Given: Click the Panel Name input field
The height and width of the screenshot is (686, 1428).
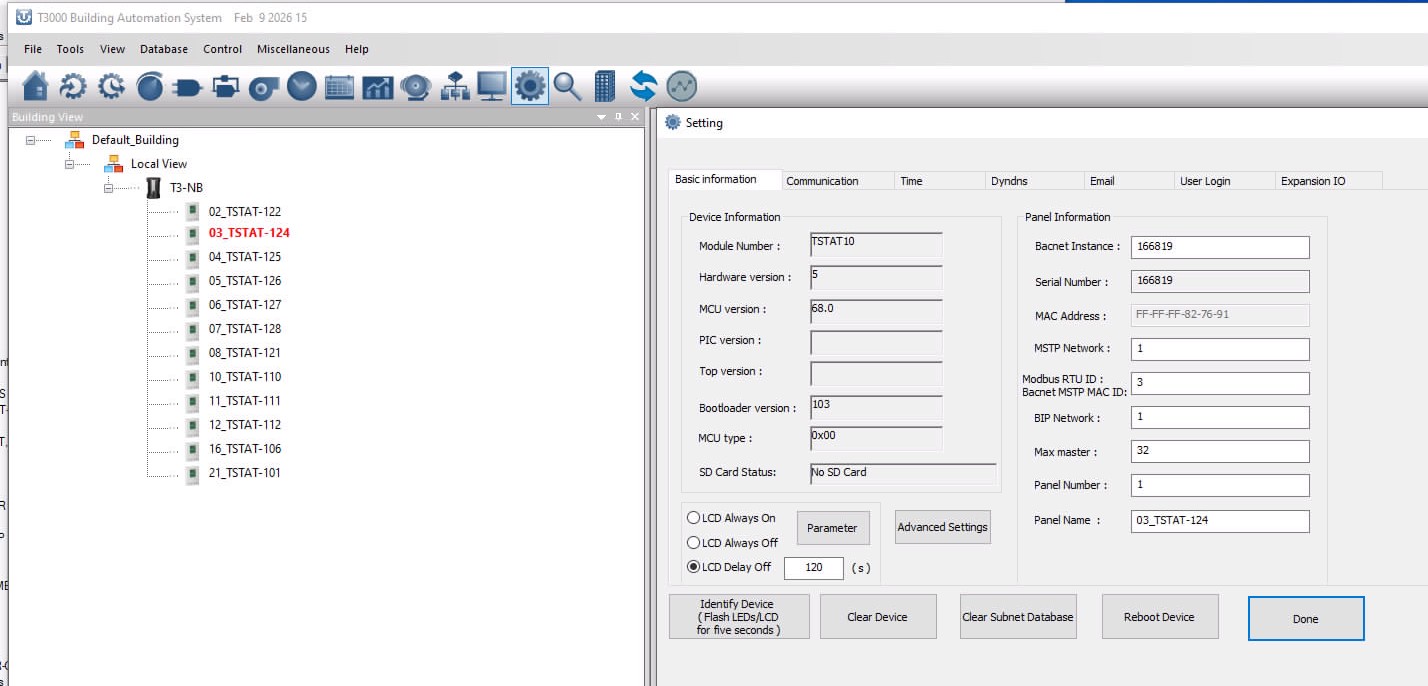Looking at the screenshot, I should (1219, 521).
